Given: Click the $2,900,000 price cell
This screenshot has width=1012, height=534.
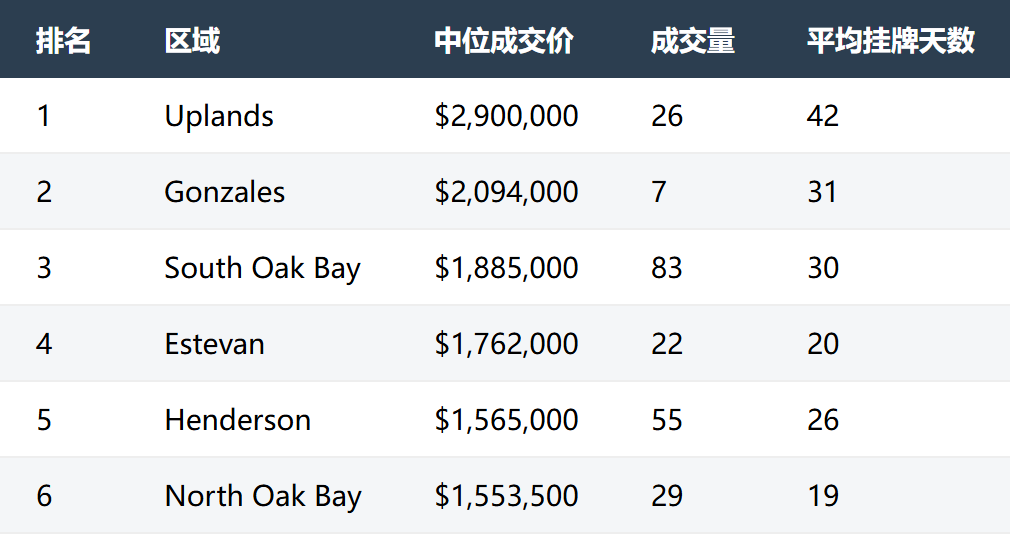Looking at the screenshot, I should coord(506,116).
